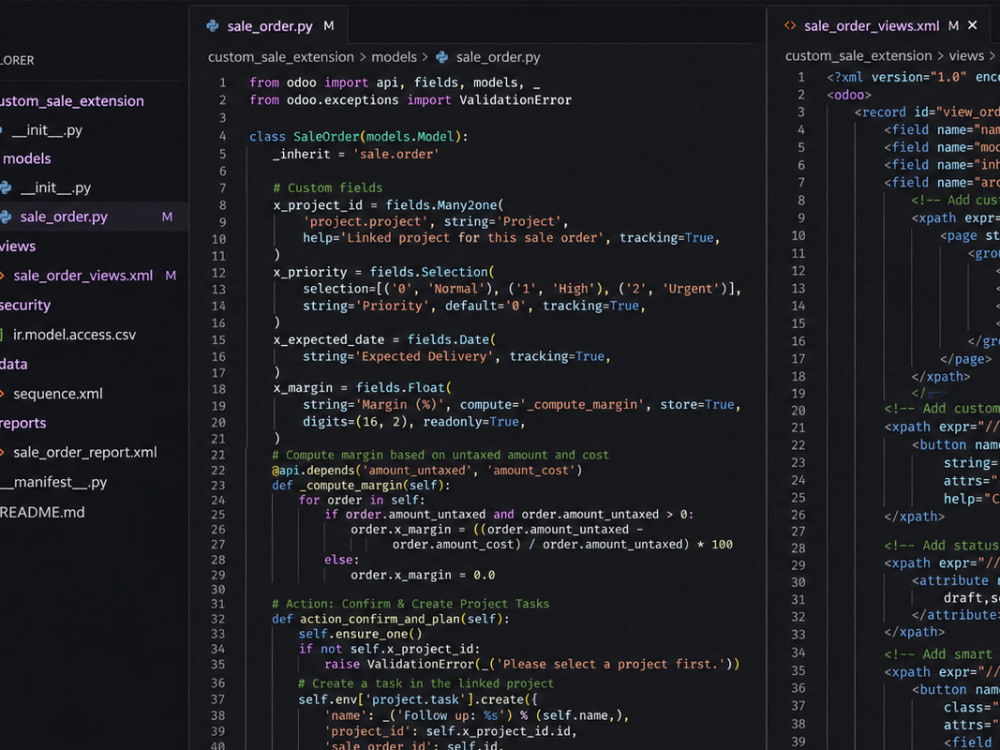
Task: Click the XML icon on sale_order_views.xml tab
Action: [790, 26]
